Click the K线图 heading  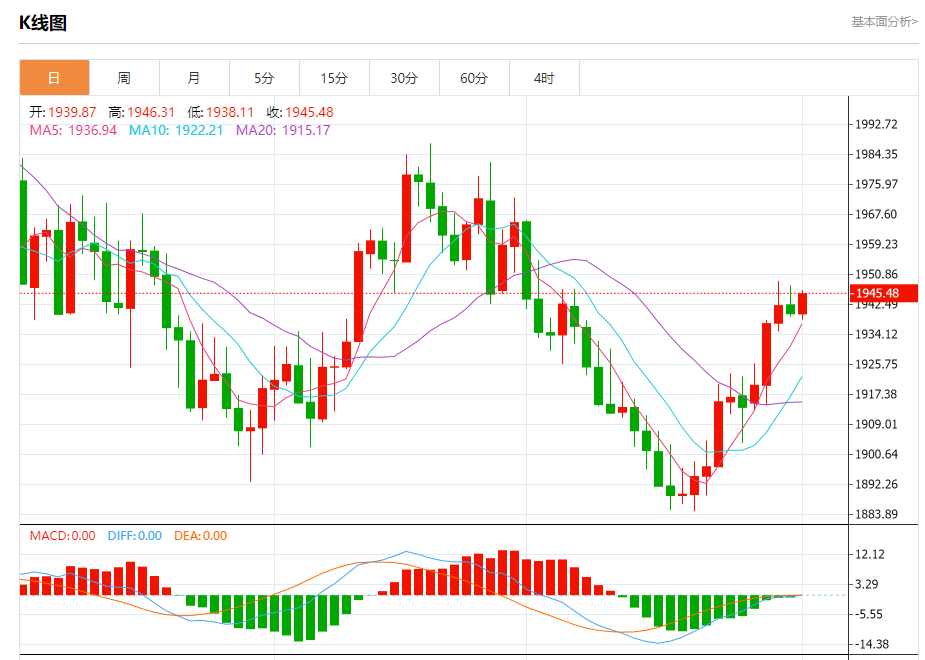(x=42, y=23)
